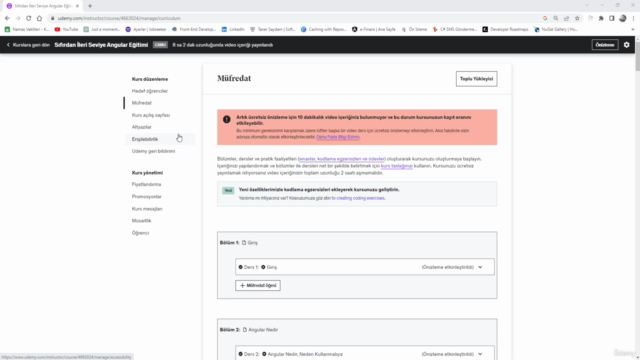This screenshot has height=360, width=640.
Task: Open e-Finans Ana Sayfa bookmark
Action: pos(373,29)
